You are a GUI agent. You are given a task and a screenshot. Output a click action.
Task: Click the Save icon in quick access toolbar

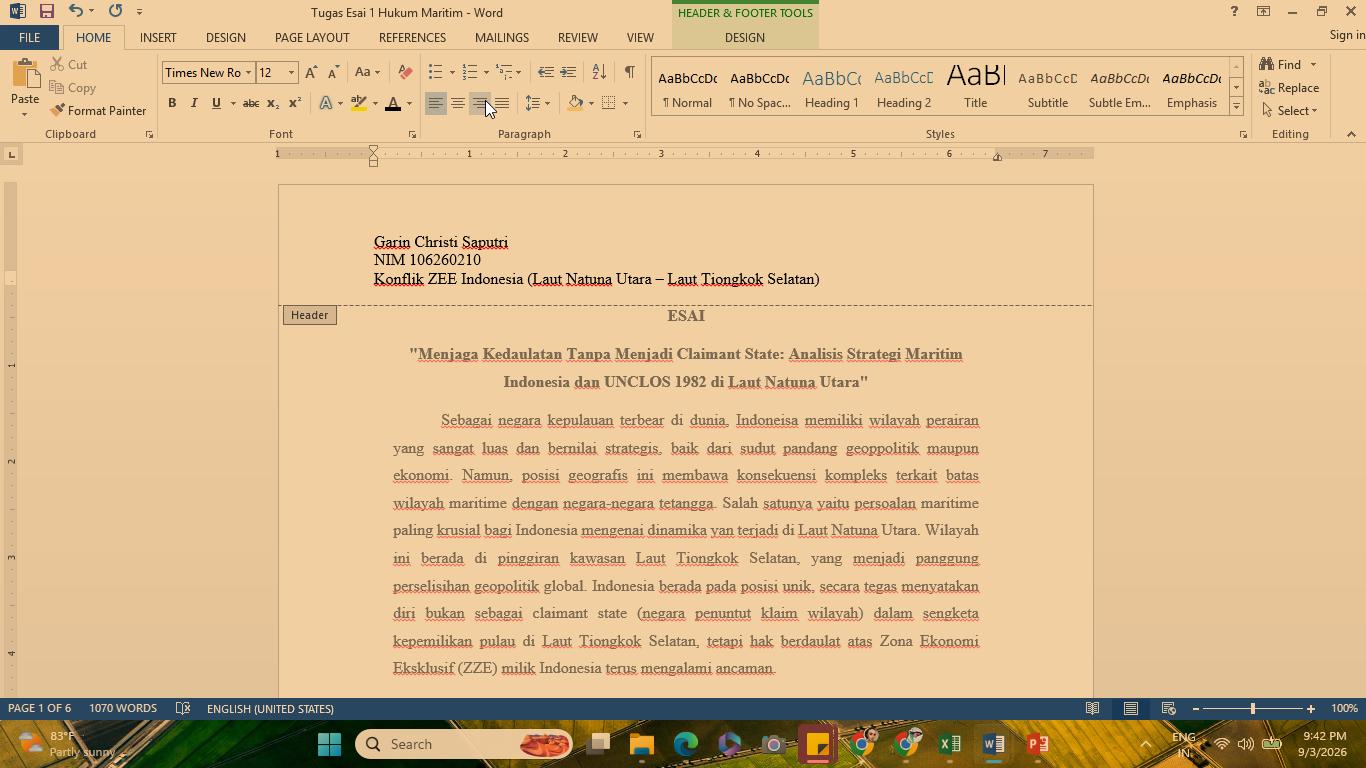pos(46,11)
